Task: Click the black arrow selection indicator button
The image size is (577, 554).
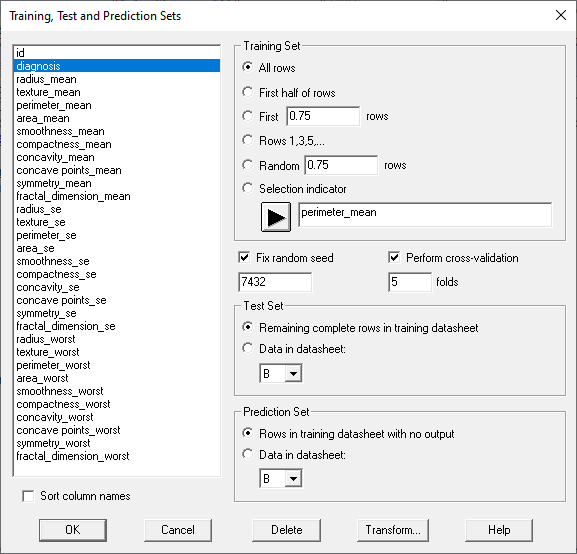Action: pos(276,217)
